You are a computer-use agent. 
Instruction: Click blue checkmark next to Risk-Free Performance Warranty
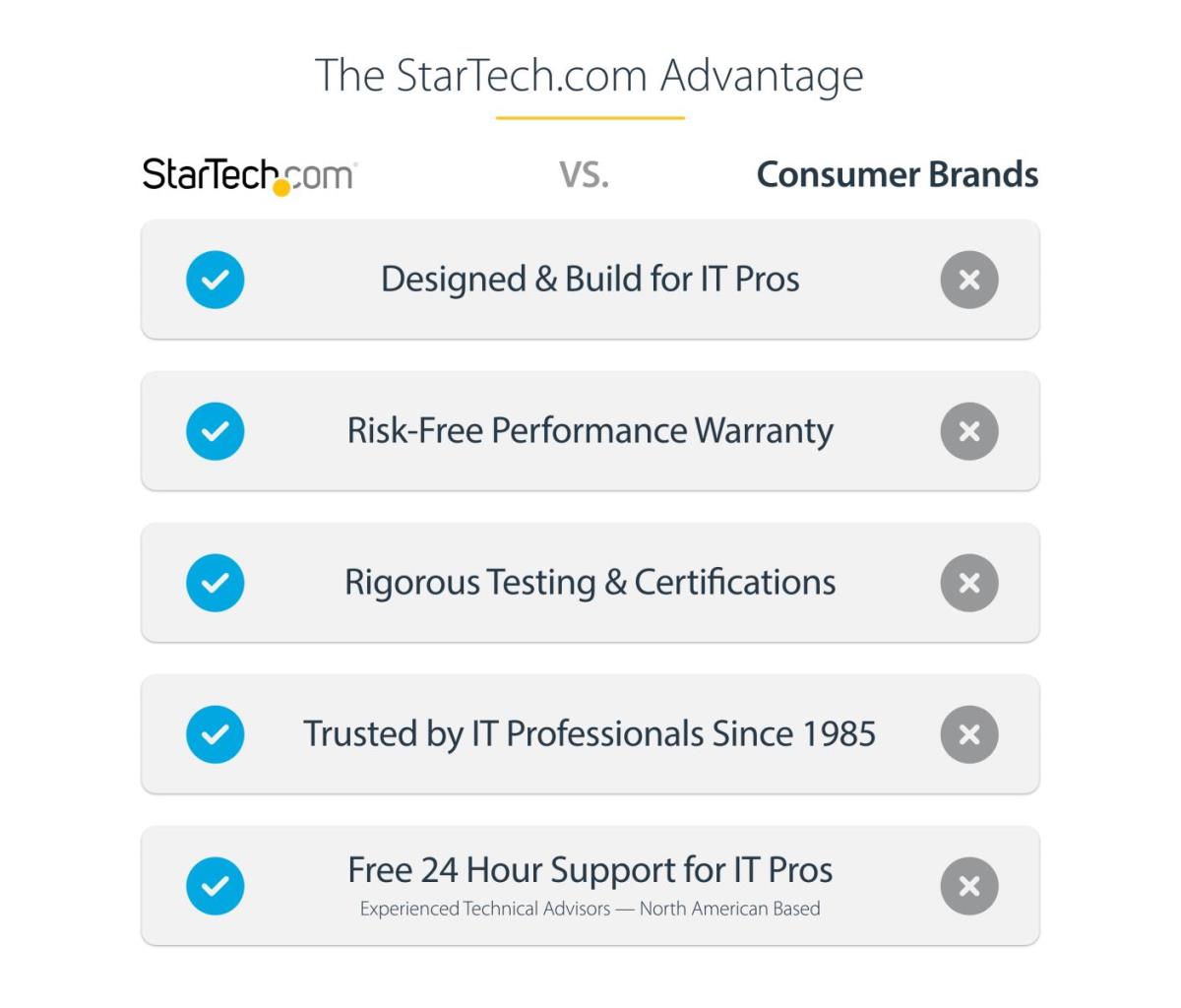coord(216,431)
